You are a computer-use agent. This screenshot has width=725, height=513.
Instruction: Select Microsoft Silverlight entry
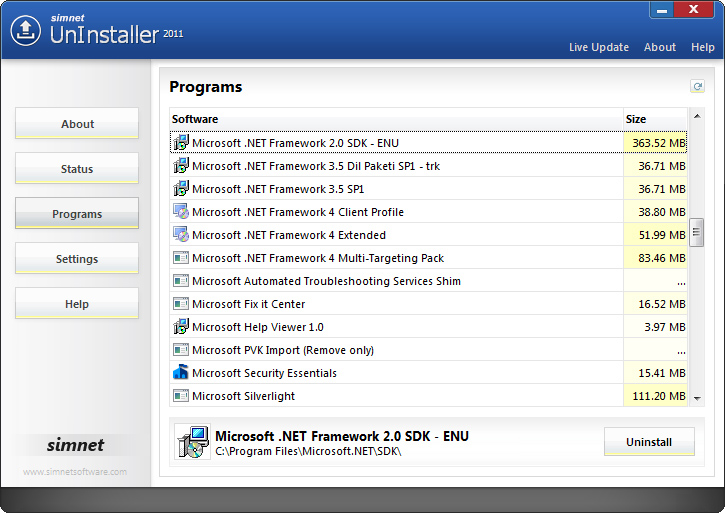428,396
